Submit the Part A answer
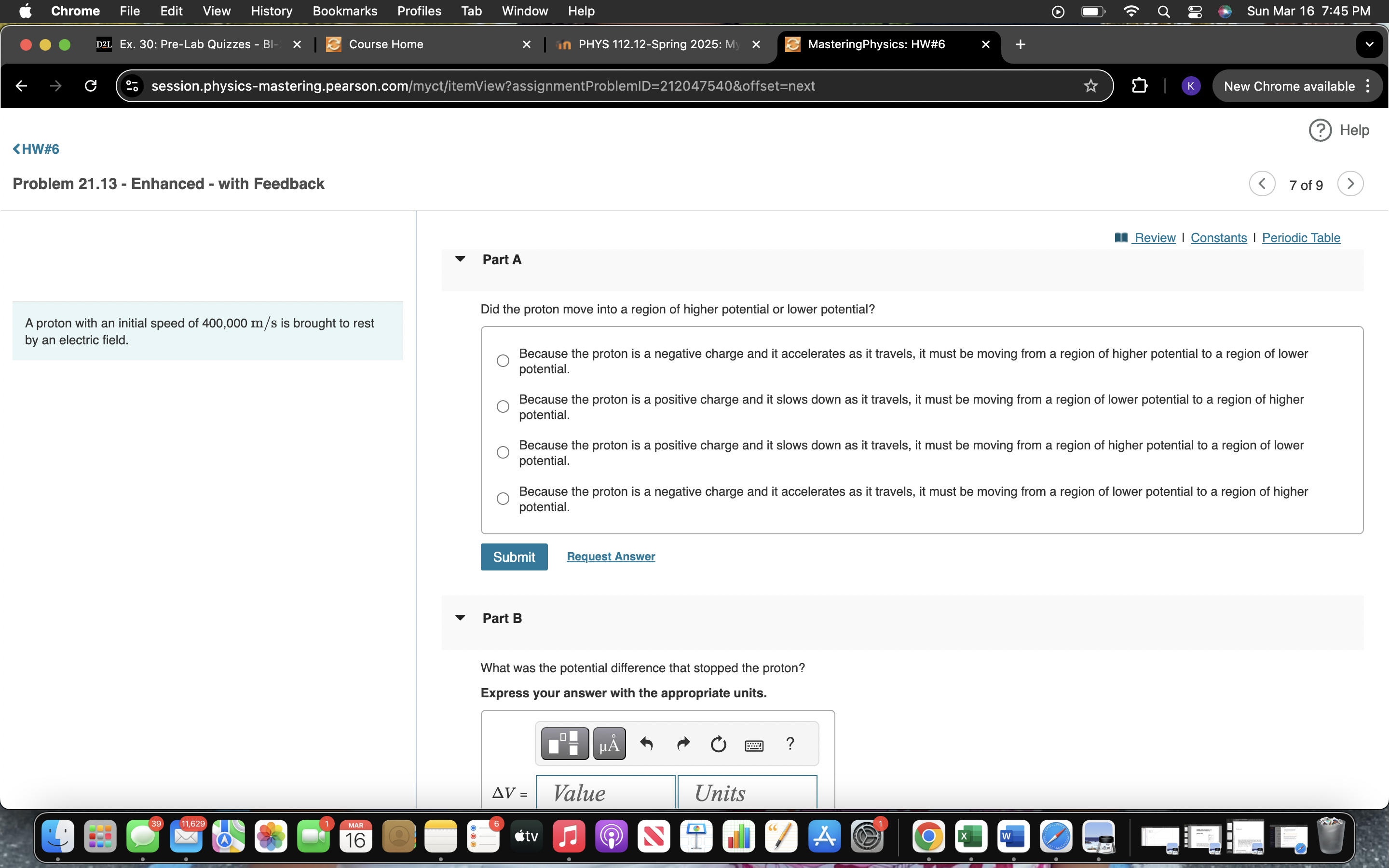 pos(514,556)
